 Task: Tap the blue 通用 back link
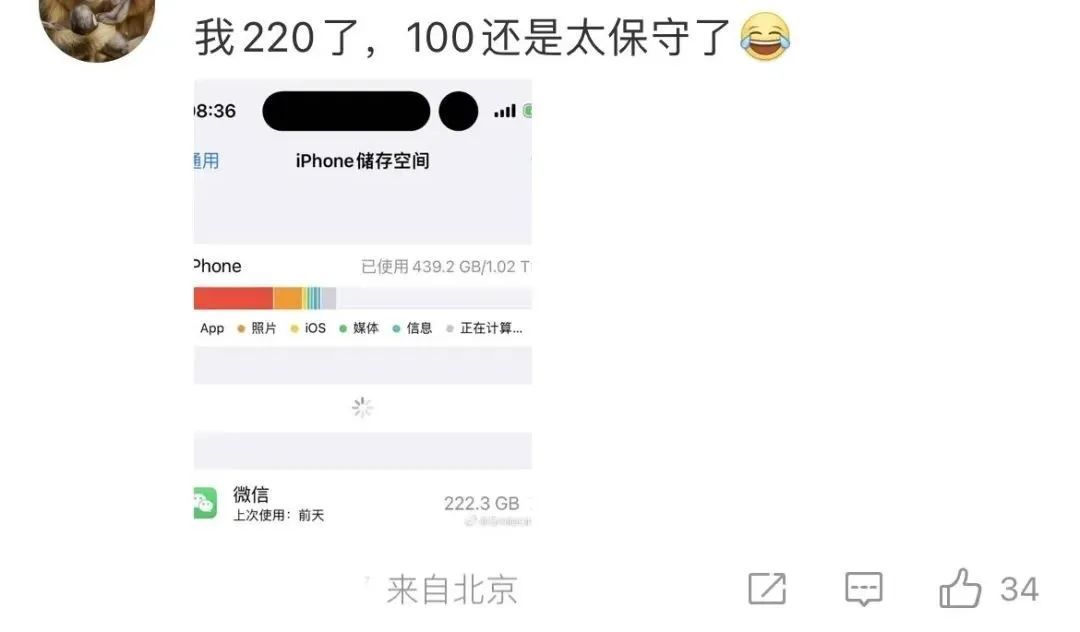point(206,160)
